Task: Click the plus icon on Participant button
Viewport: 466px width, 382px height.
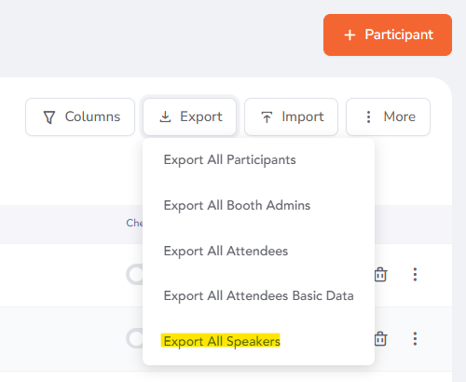Action: (x=350, y=35)
